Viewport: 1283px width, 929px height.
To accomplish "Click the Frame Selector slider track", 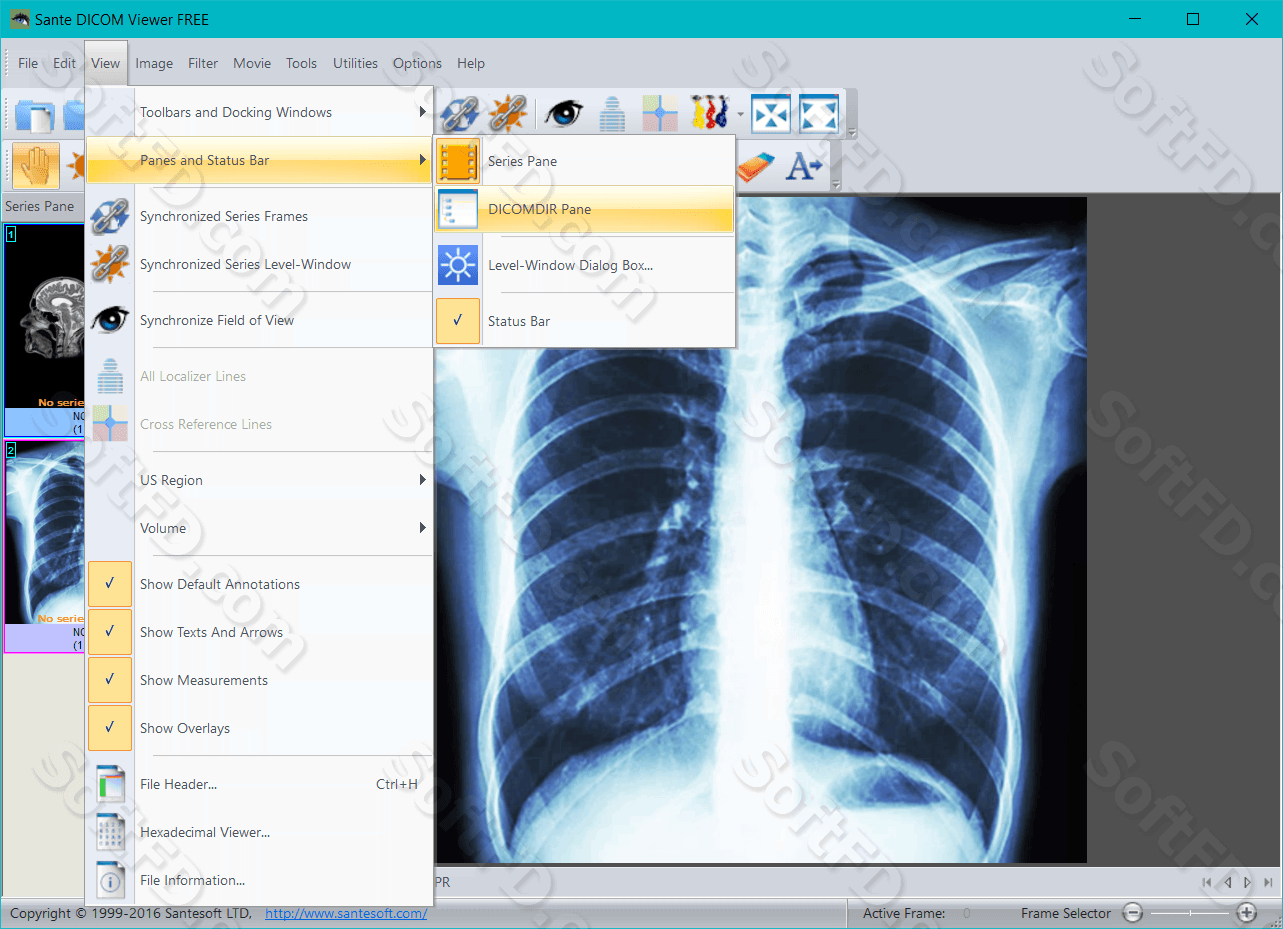I will pyautogui.click(x=1189, y=913).
